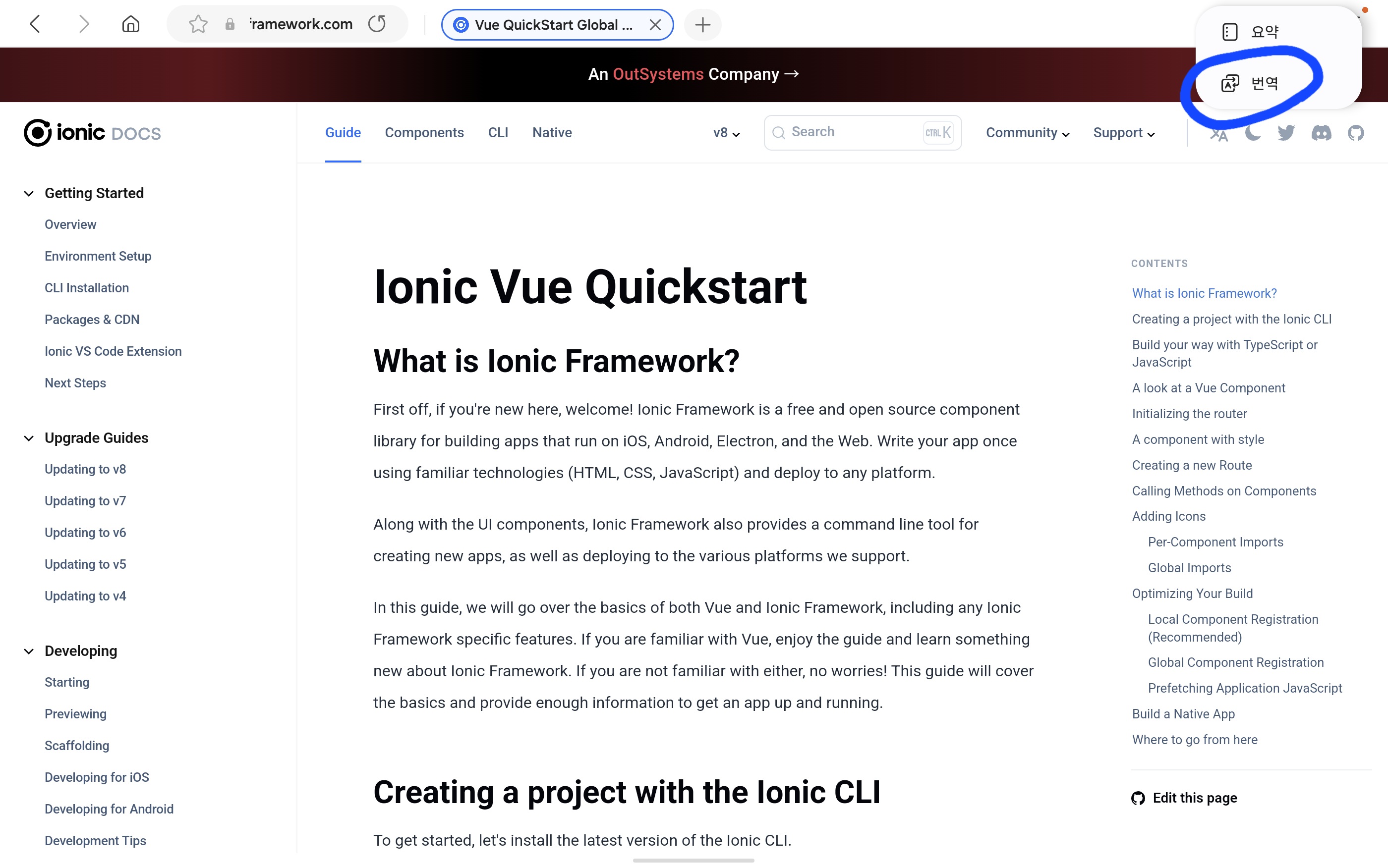Reload the page with refresh icon

point(377,24)
